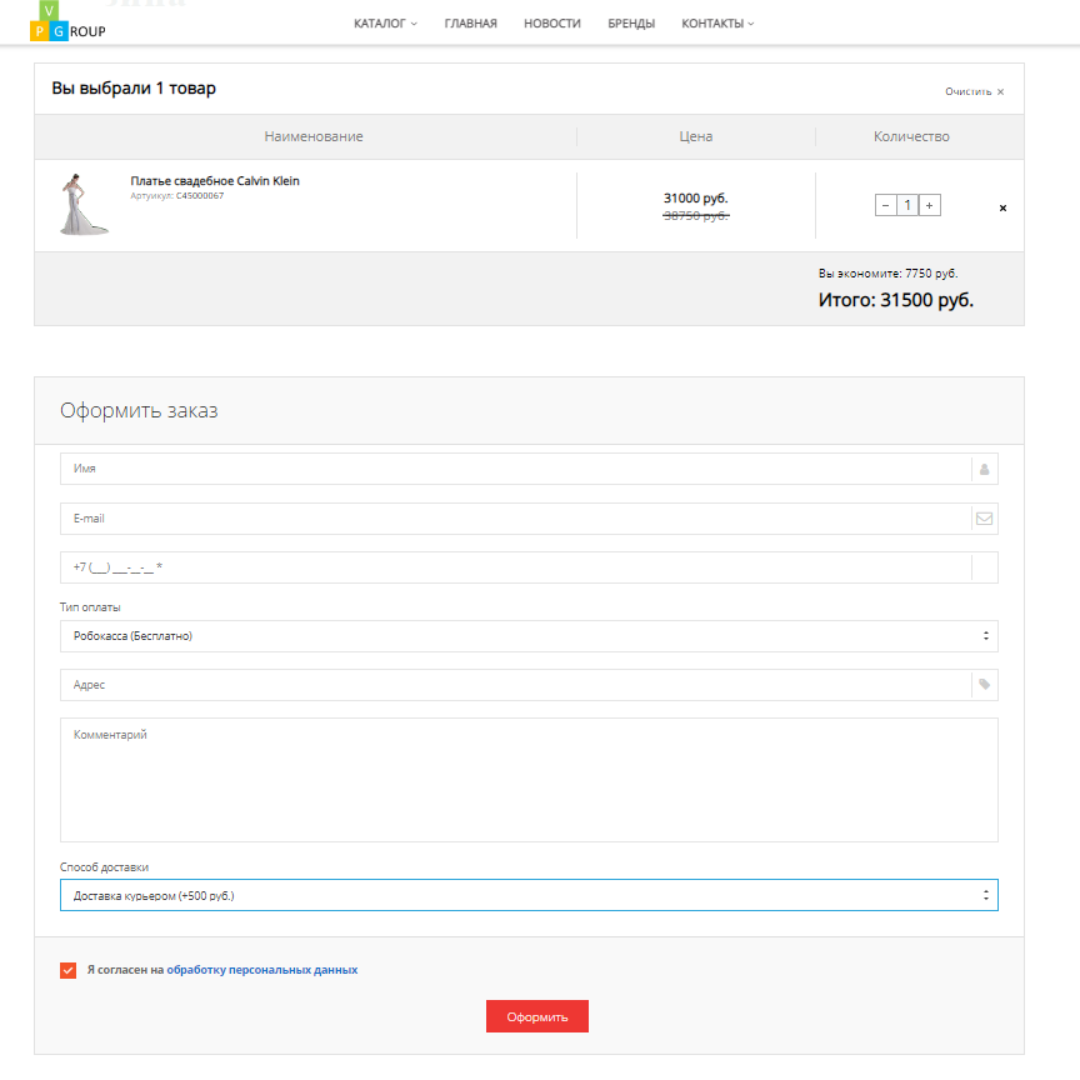
Task: Click the tag icon in the Адрес field
Action: [982, 684]
